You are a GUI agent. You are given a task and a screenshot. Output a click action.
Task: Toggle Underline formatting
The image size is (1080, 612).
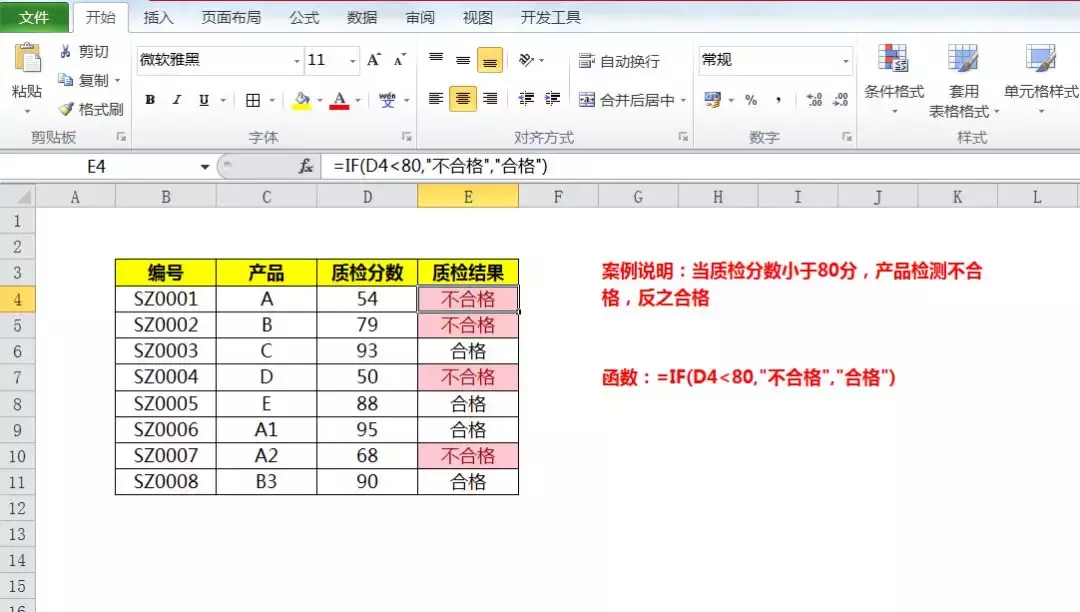pyautogui.click(x=204, y=100)
